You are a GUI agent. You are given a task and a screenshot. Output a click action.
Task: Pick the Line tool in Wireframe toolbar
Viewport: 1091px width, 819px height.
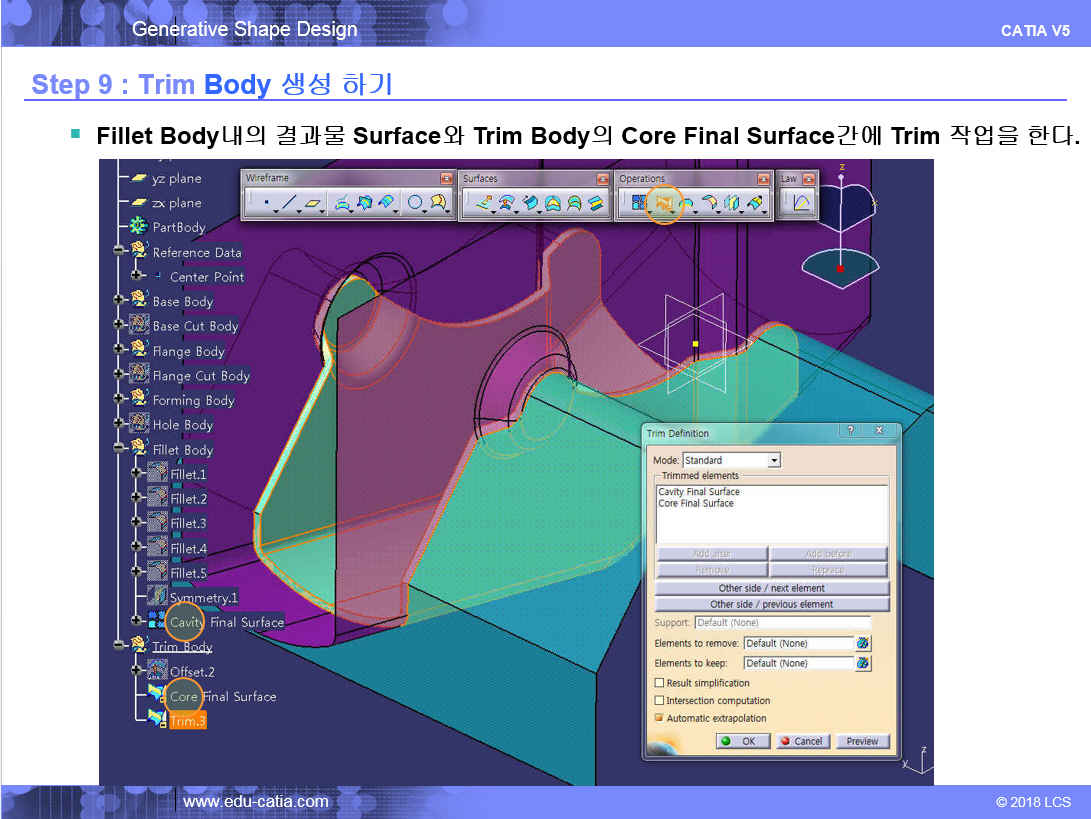[289, 203]
